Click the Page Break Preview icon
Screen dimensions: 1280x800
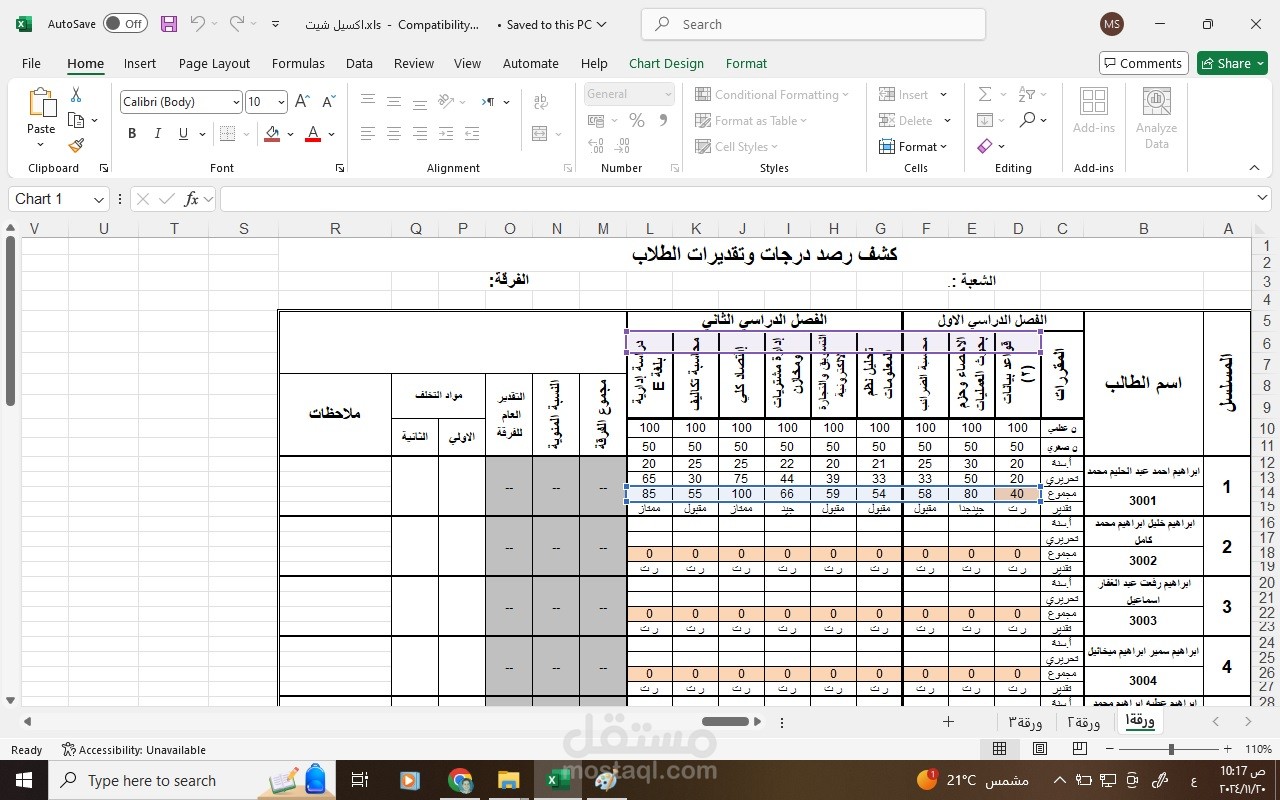[x=1080, y=749]
